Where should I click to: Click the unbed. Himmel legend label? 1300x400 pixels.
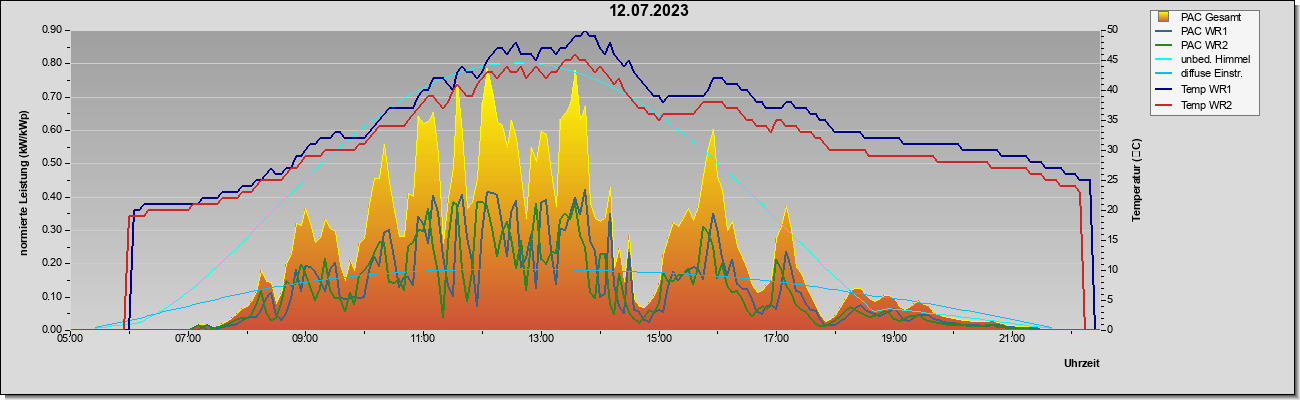click(1215, 61)
